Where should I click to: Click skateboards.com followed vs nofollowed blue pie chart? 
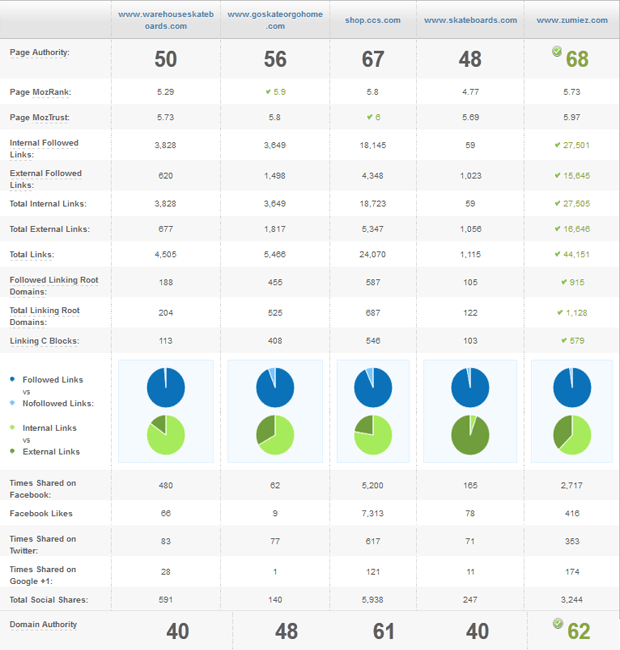(470, 388)
